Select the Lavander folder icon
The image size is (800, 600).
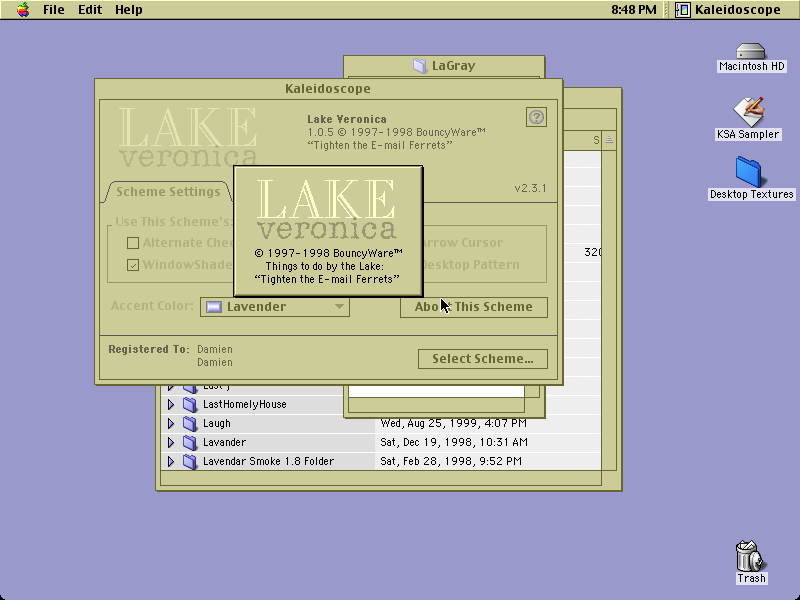[x=190, y=442]
